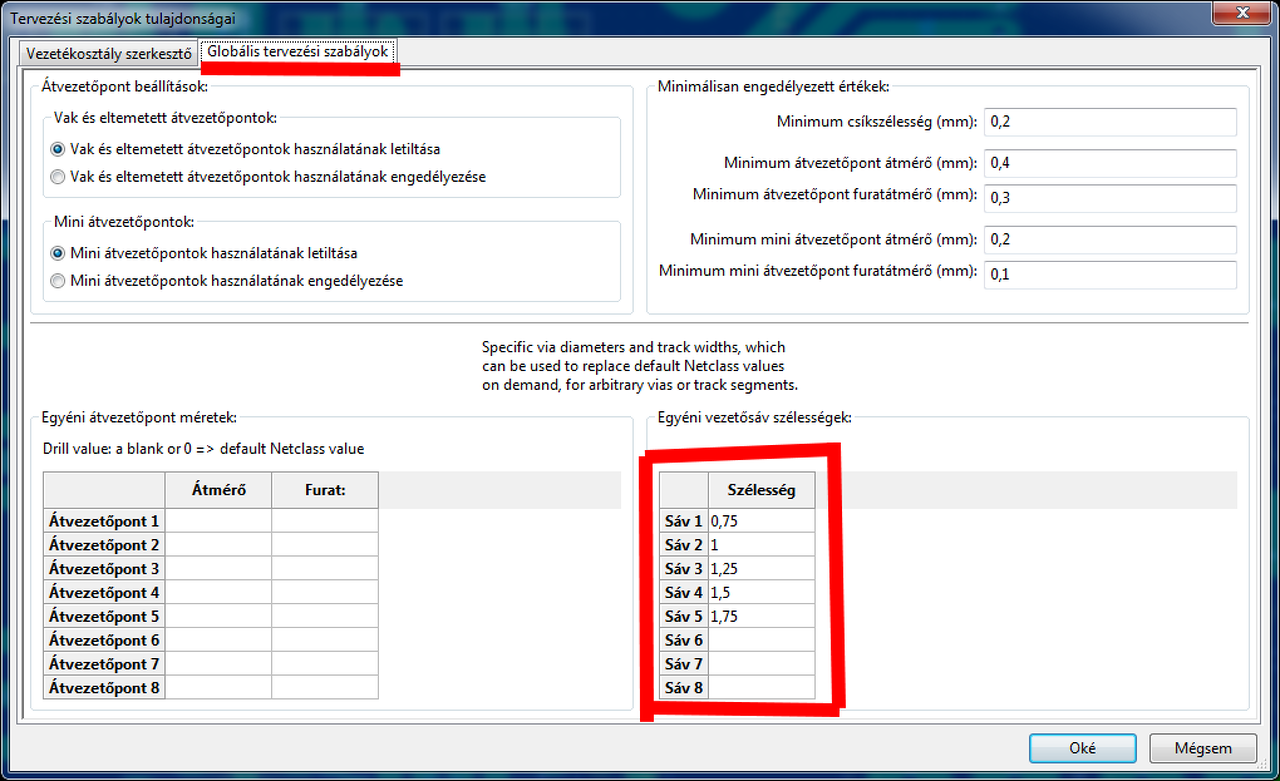Select the Sáv 3 width cell with 1,25

coord(762,569)
